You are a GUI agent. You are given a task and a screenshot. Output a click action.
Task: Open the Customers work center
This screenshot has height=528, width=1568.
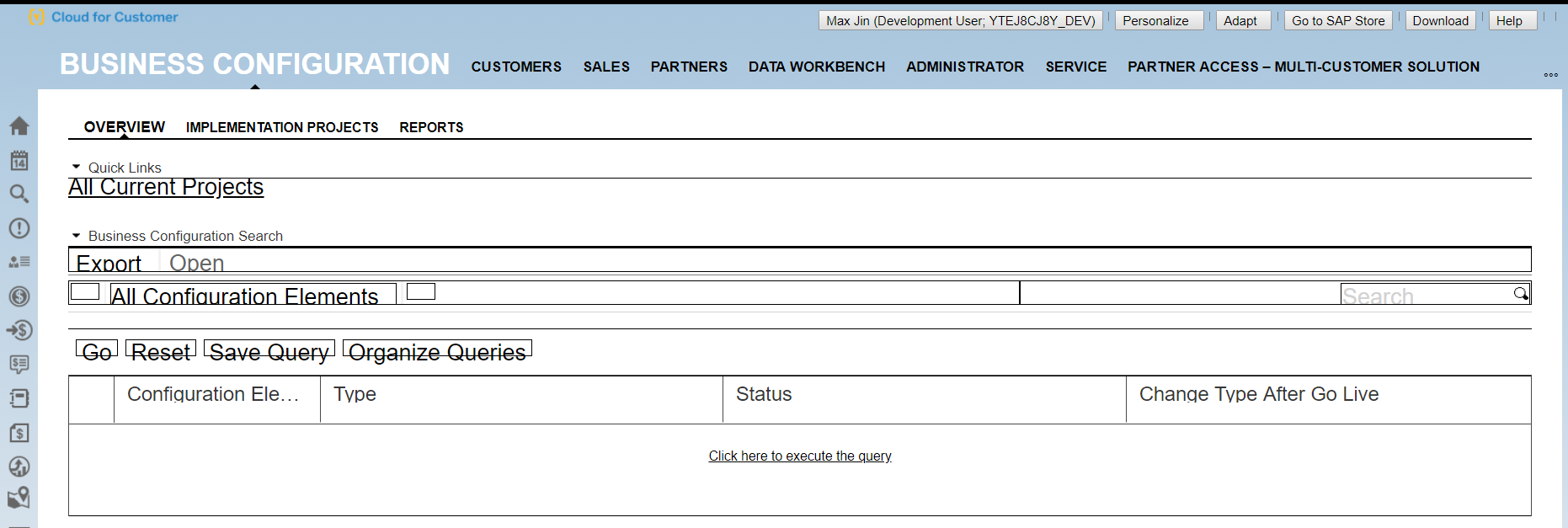pos(516,67)
